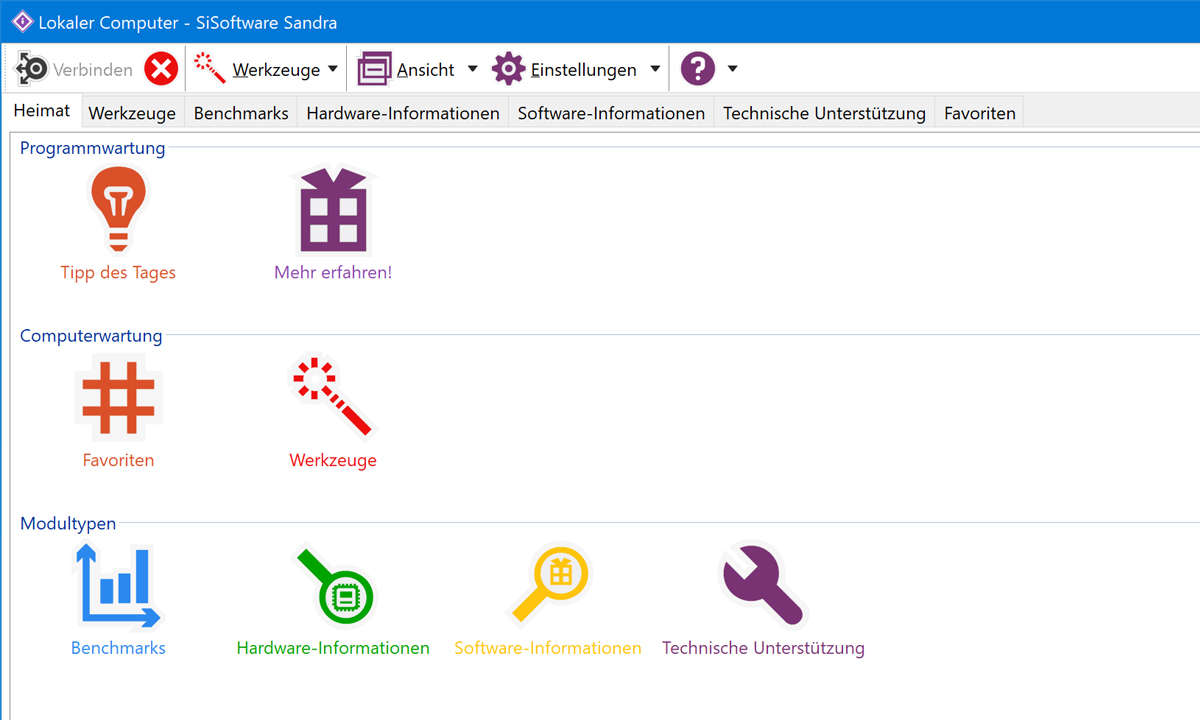Switch to the Hardware-Informationen tab
The height and width of the screenshot is (720, 1200).
[403, 113]
